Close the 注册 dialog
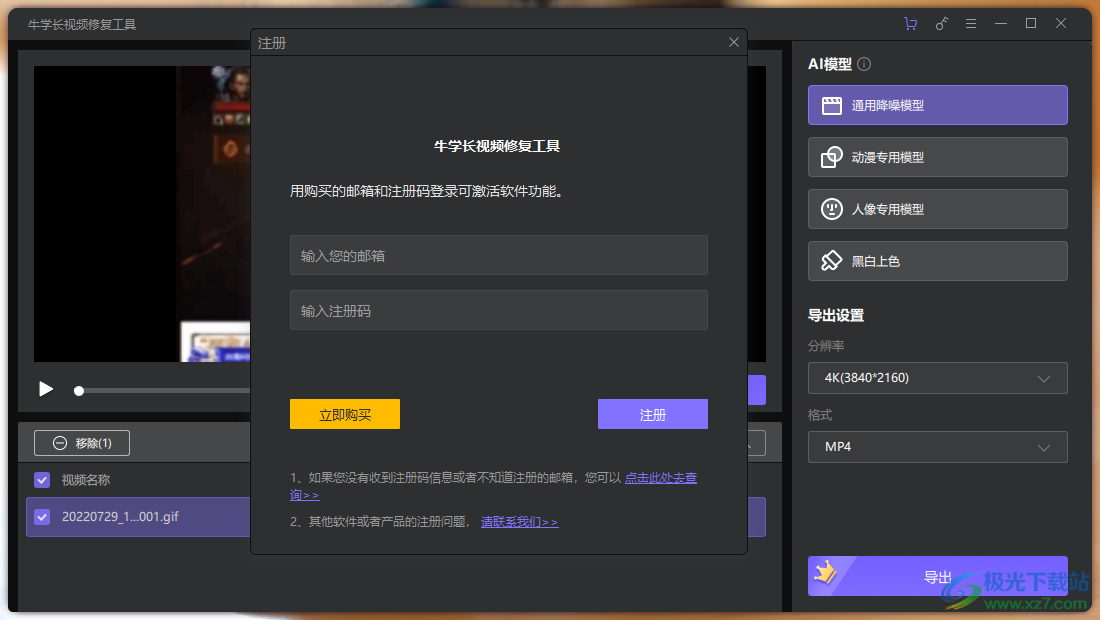This screenshot has height=620, width=1100. tap(734, 42)
